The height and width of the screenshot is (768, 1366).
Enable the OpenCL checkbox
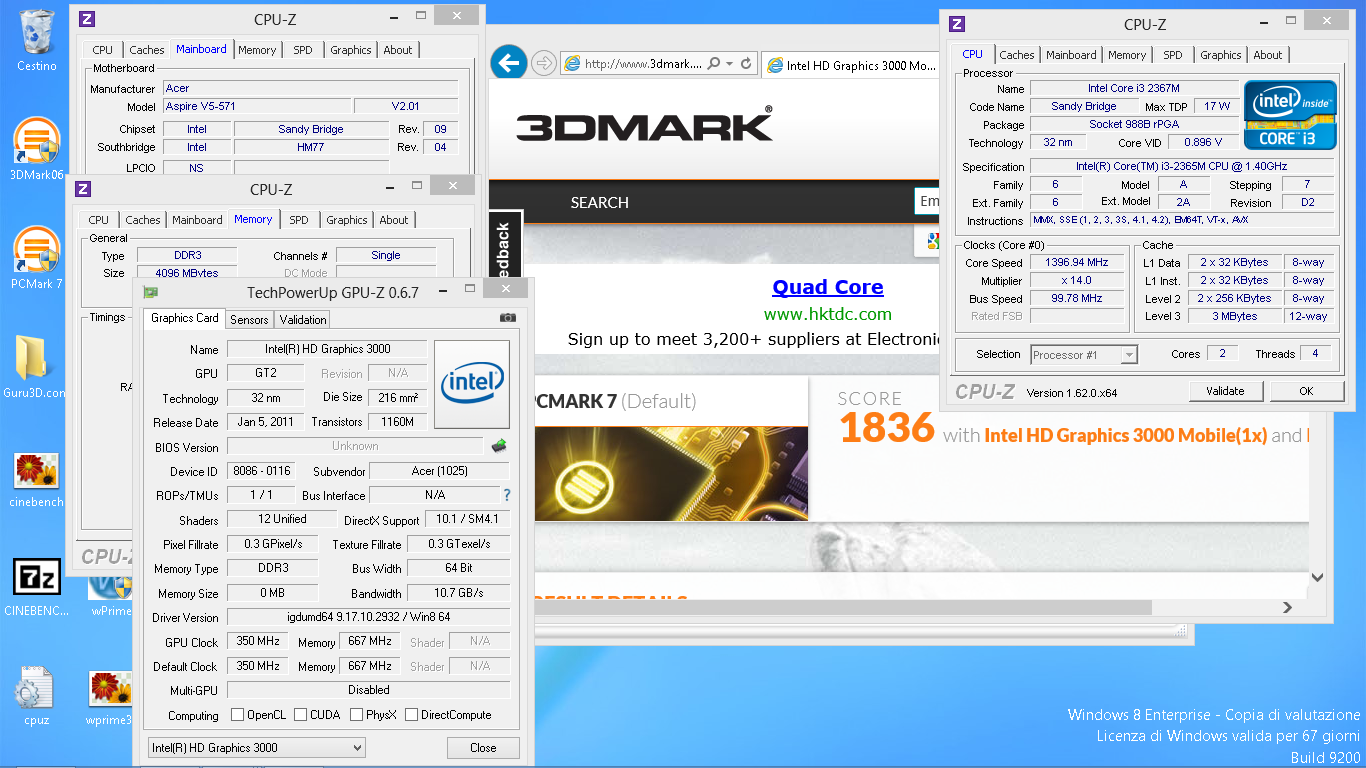(x=238, y=715)
